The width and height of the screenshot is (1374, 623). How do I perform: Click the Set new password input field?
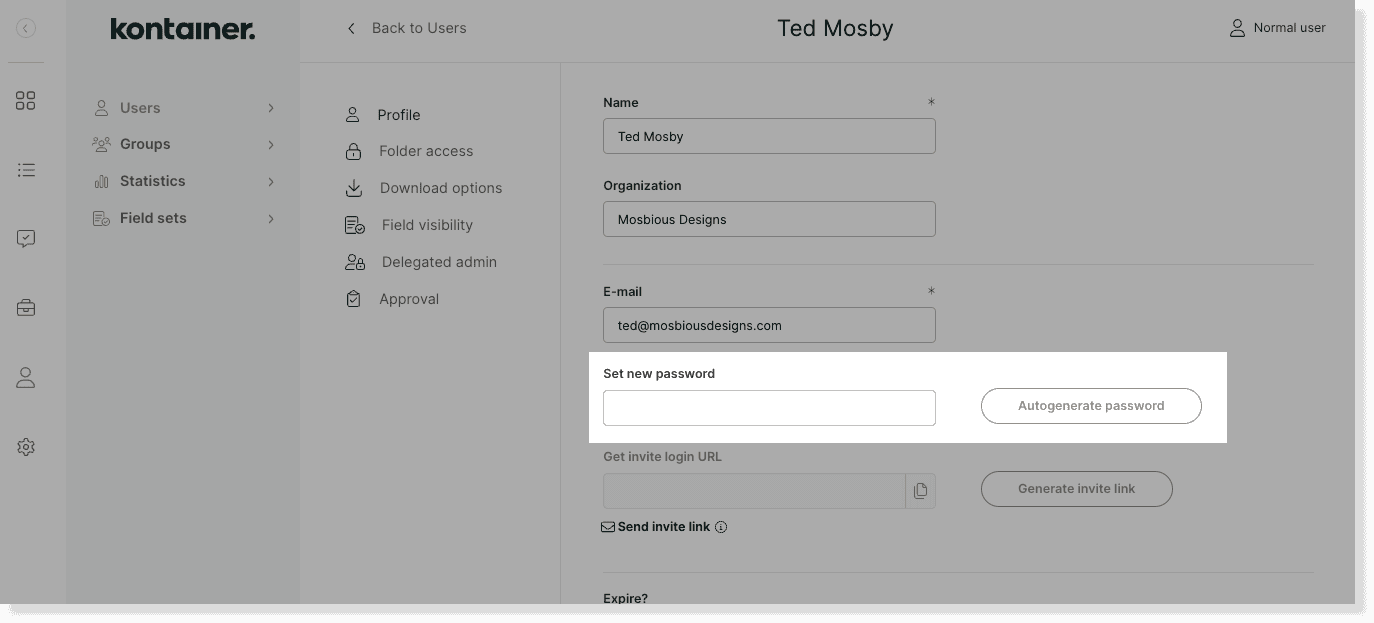click(769, 407)
